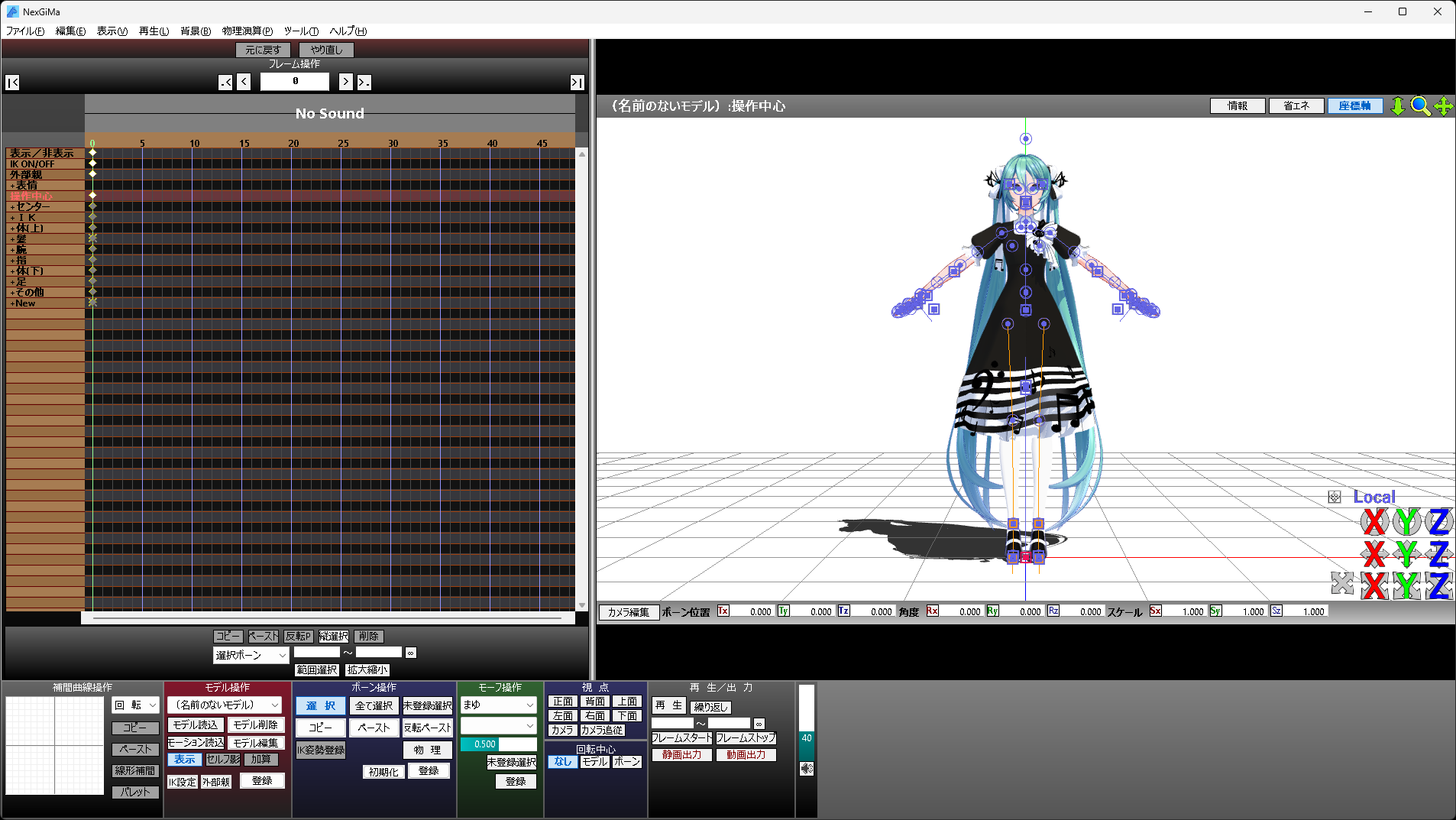Image resolution: width=1456 pixels, height=820 pixels.
Task: Click the 元に戻す undo button
Action: (263, 50)
